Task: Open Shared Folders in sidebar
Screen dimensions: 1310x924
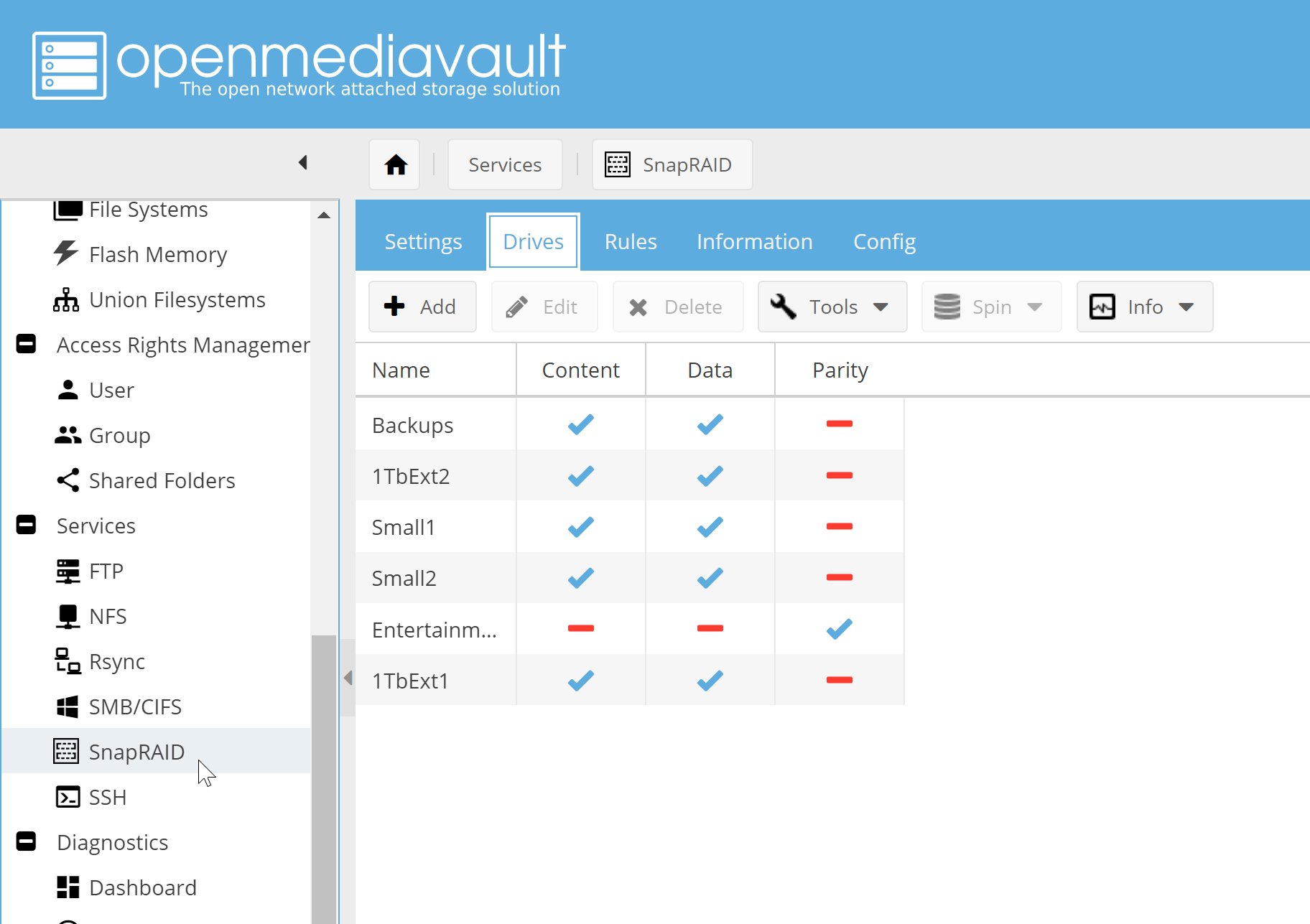Action: click(x=162, y=481)
